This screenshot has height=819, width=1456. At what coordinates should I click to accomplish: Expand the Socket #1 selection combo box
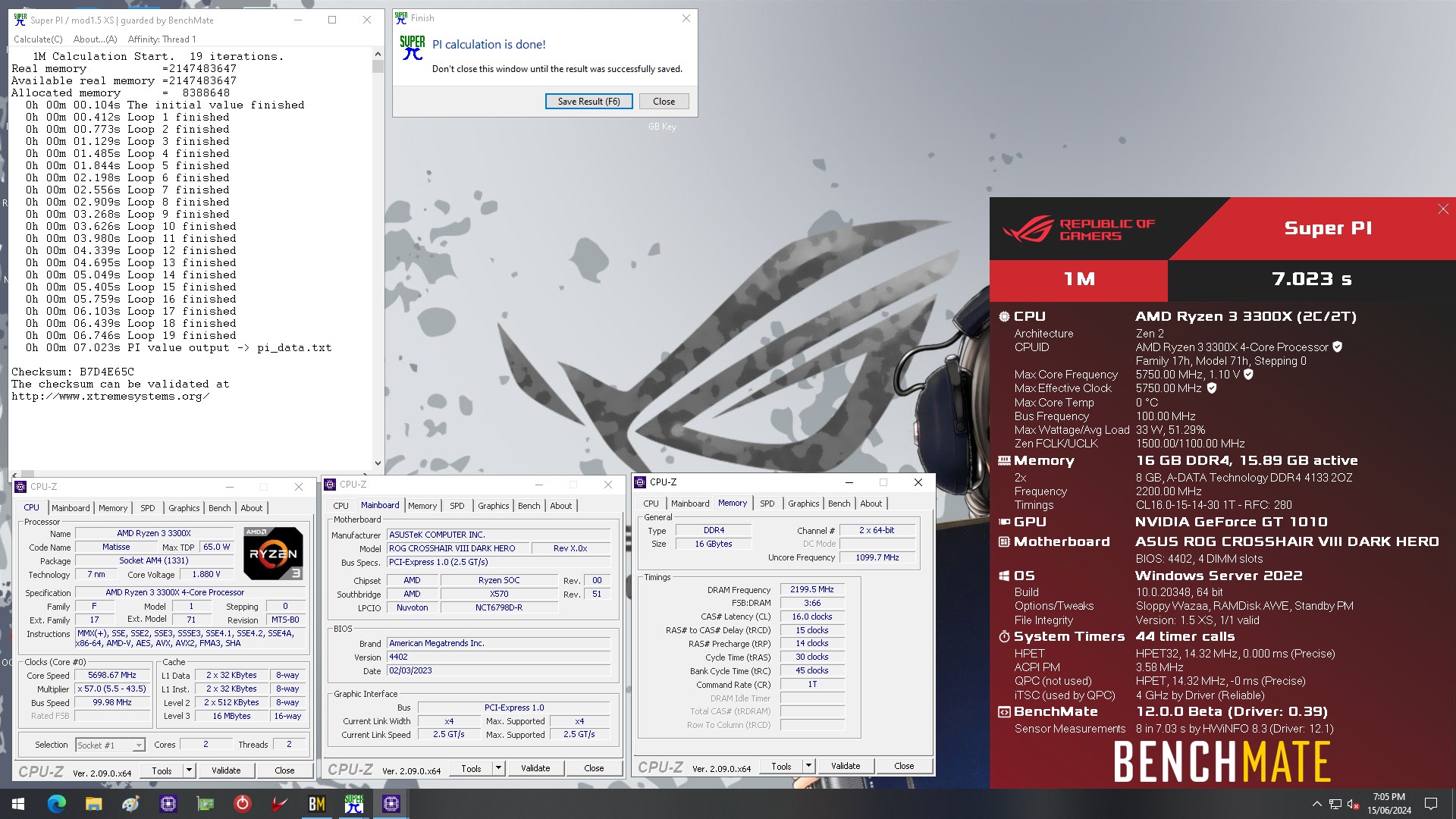click(139, 745)
